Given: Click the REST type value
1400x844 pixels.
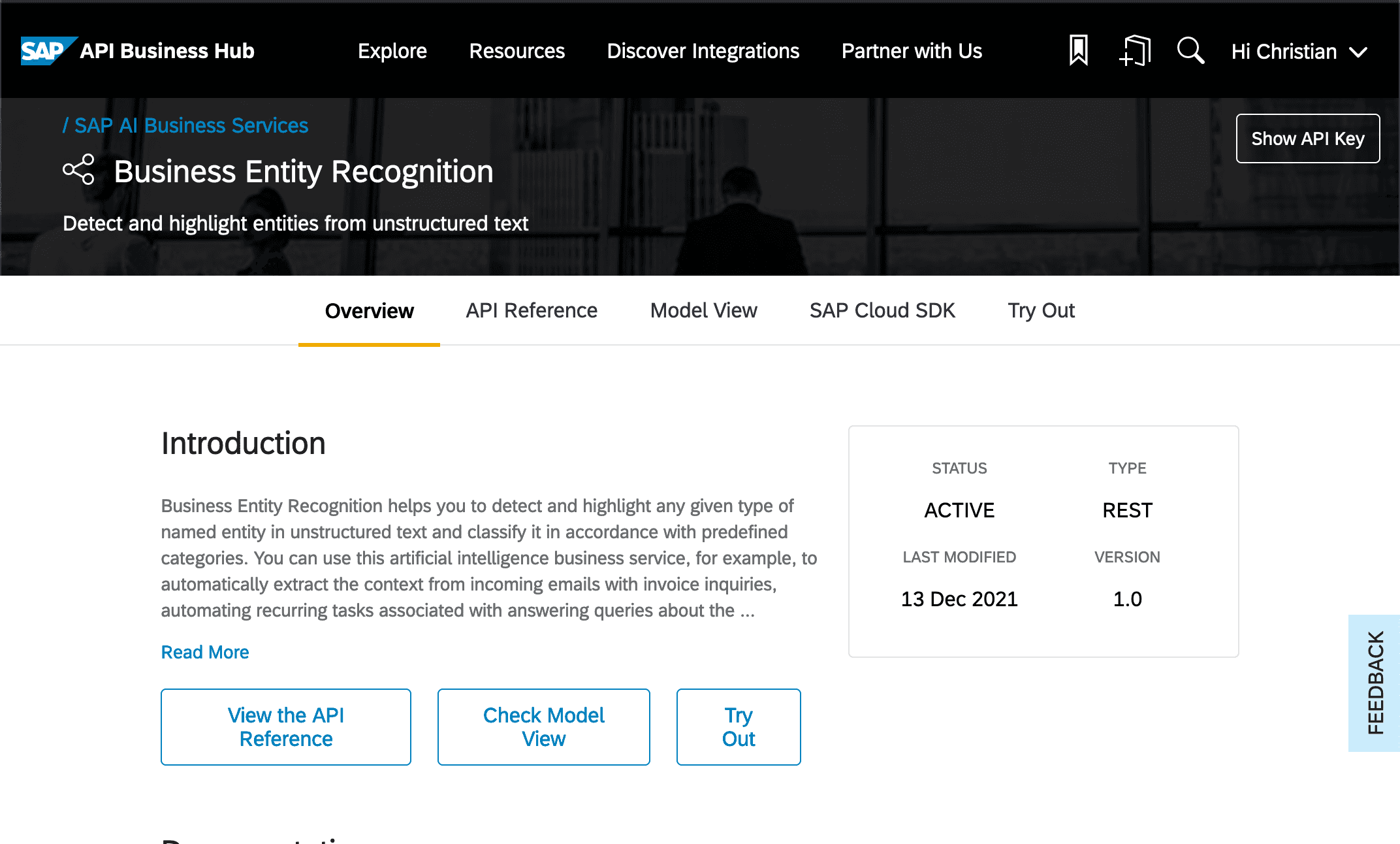Looking at the screenshot, I should (1128, 510).
